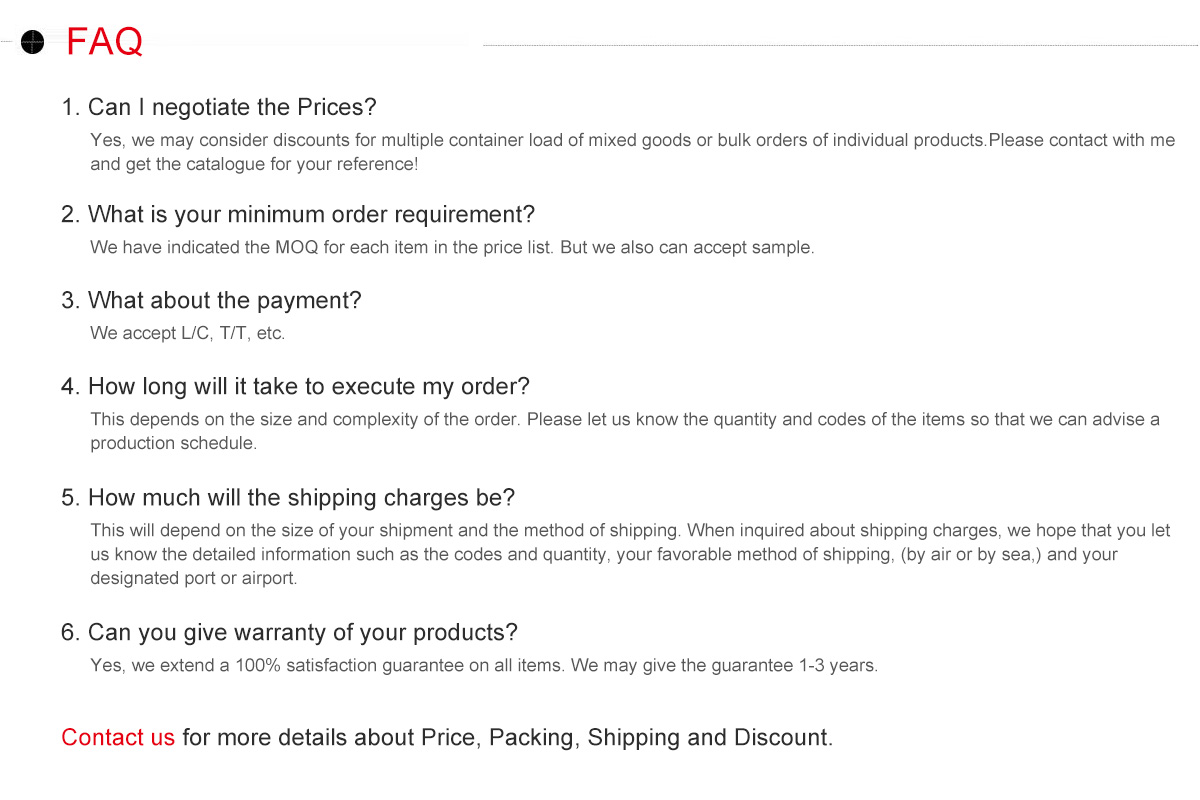Click the dotted horizontal line beside FAQ
The width and height of the screenshot is (1200, 800).
[840, 44]
